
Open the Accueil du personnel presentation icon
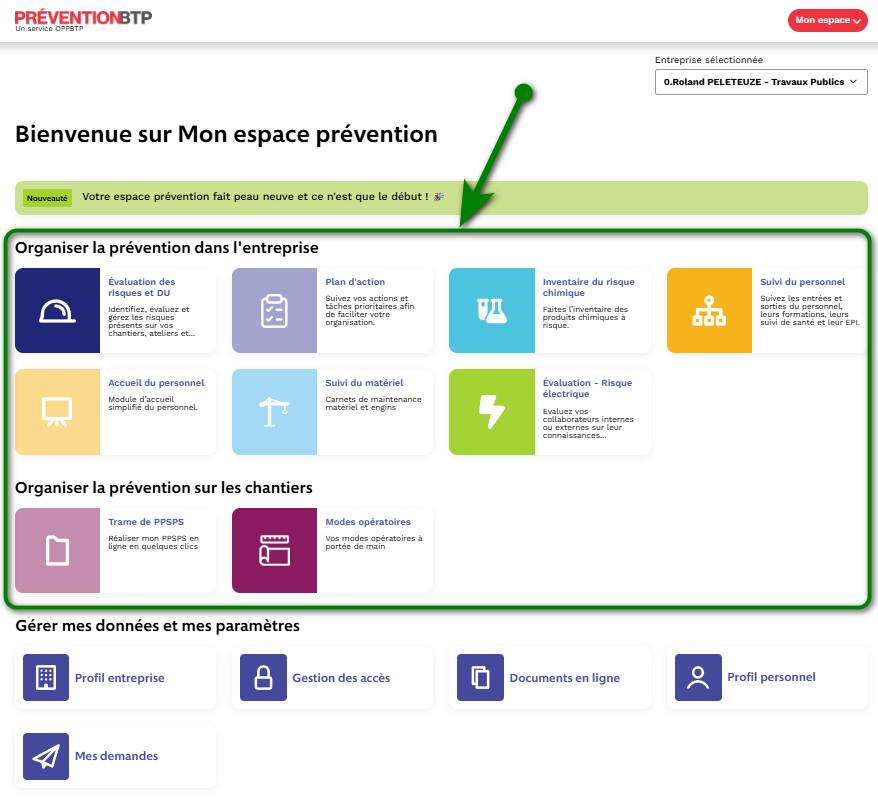(57, 412)
